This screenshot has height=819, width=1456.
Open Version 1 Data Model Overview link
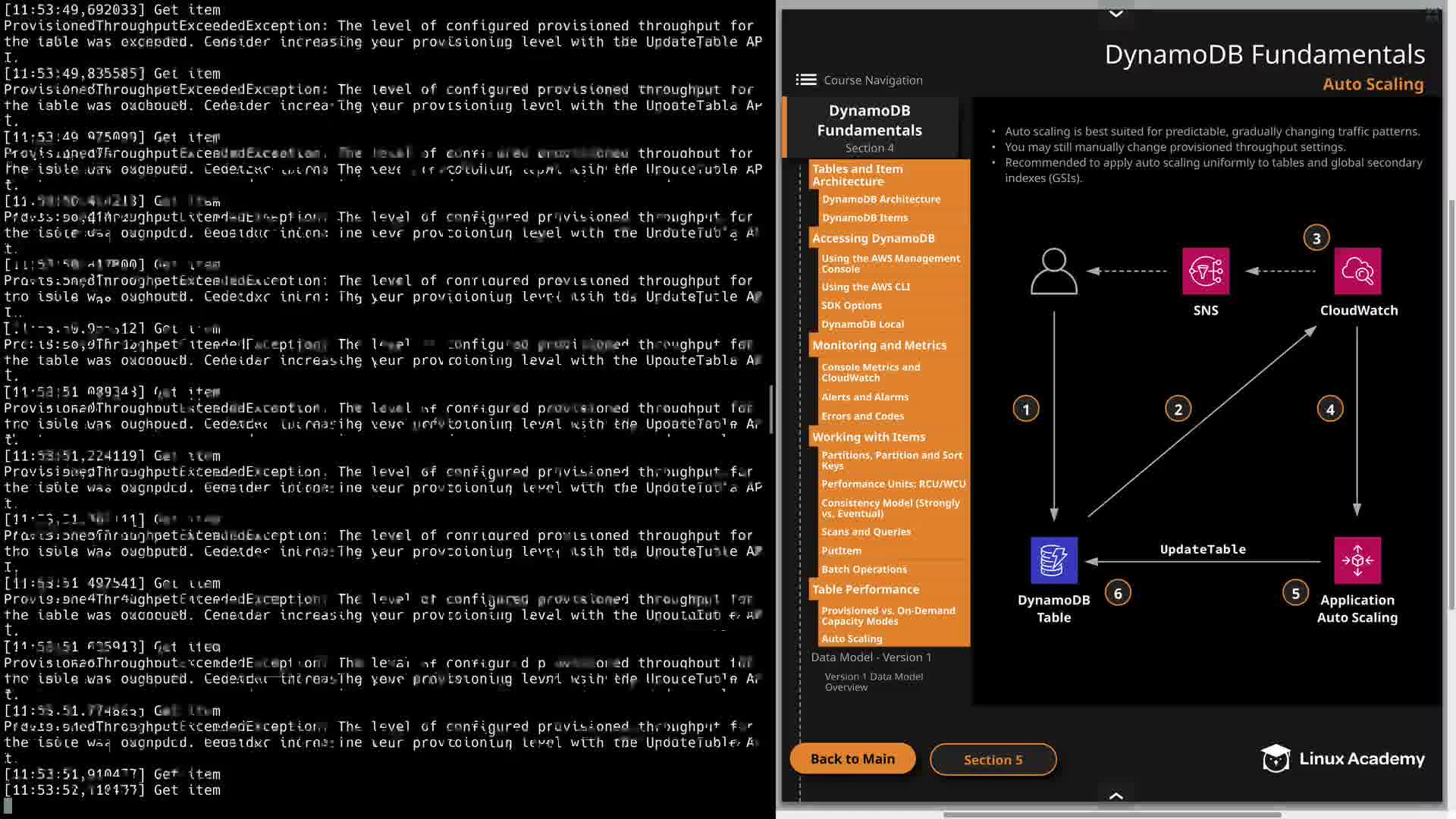(x=874, y=682)
